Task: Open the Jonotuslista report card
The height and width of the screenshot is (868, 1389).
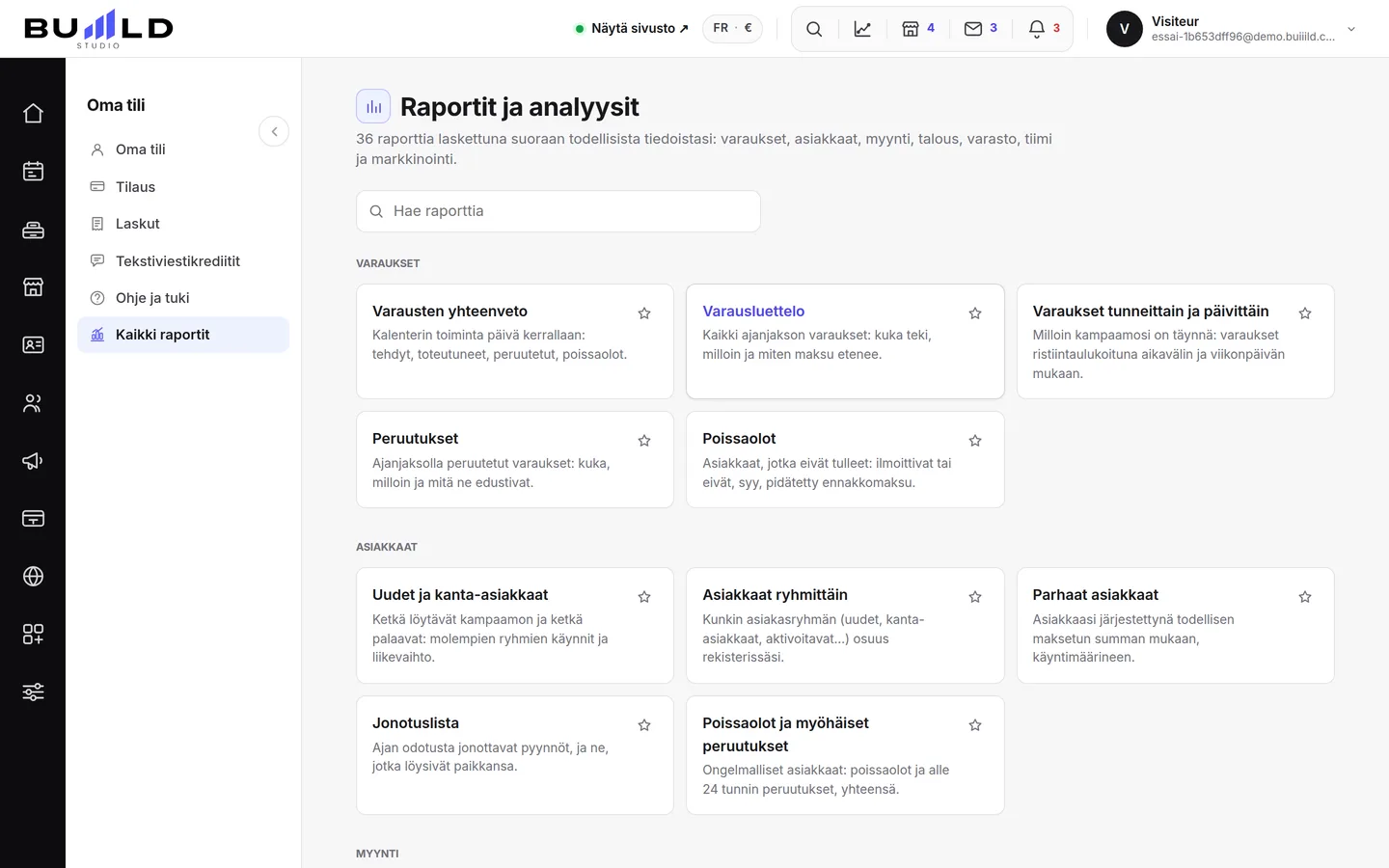Action: pyautogui.click(x=515, y=755)
